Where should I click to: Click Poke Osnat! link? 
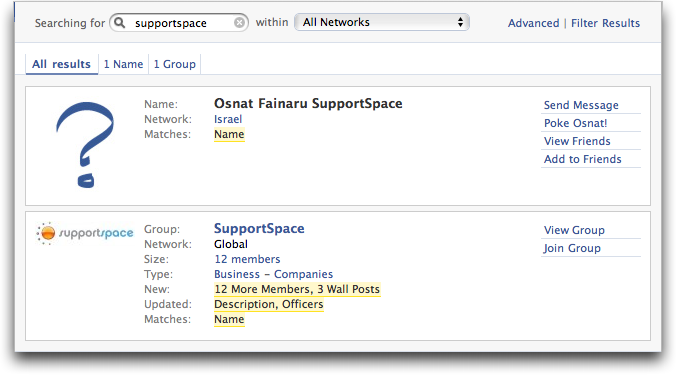(576, 123)
